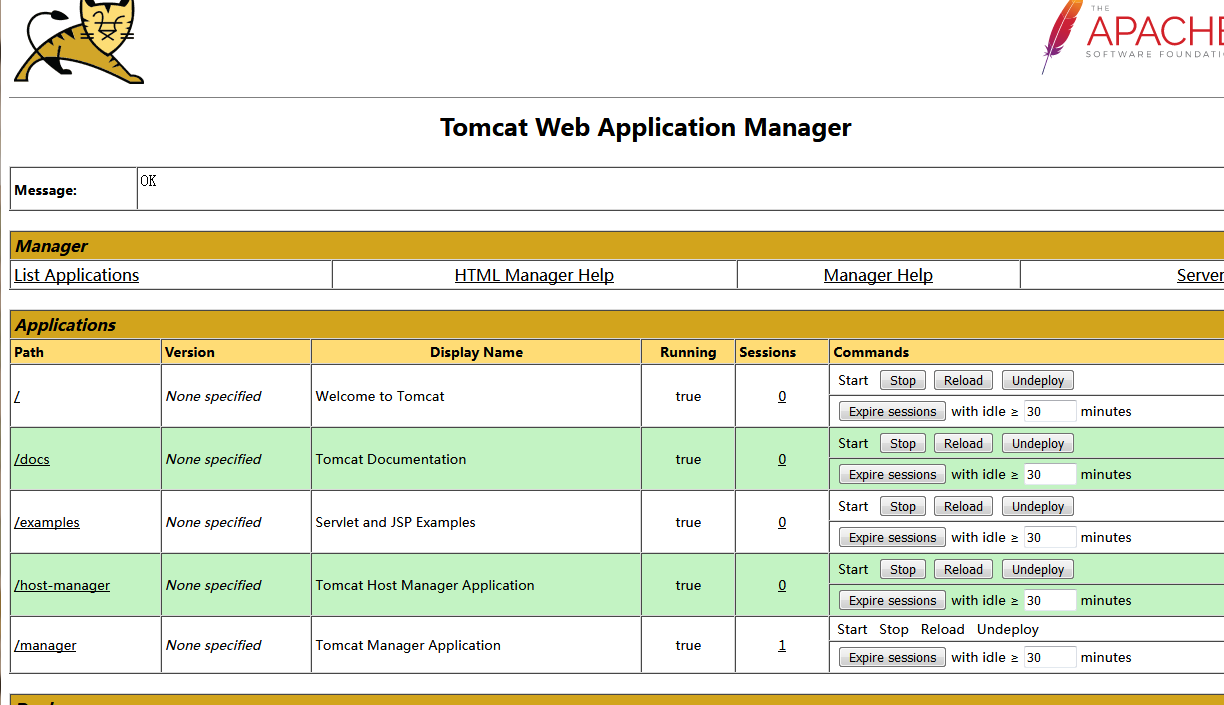Click the 'Tomcat Documentation' display name
Viewport: 1224px width, 705px height.
pyautogui.click(x=391, y=459)
